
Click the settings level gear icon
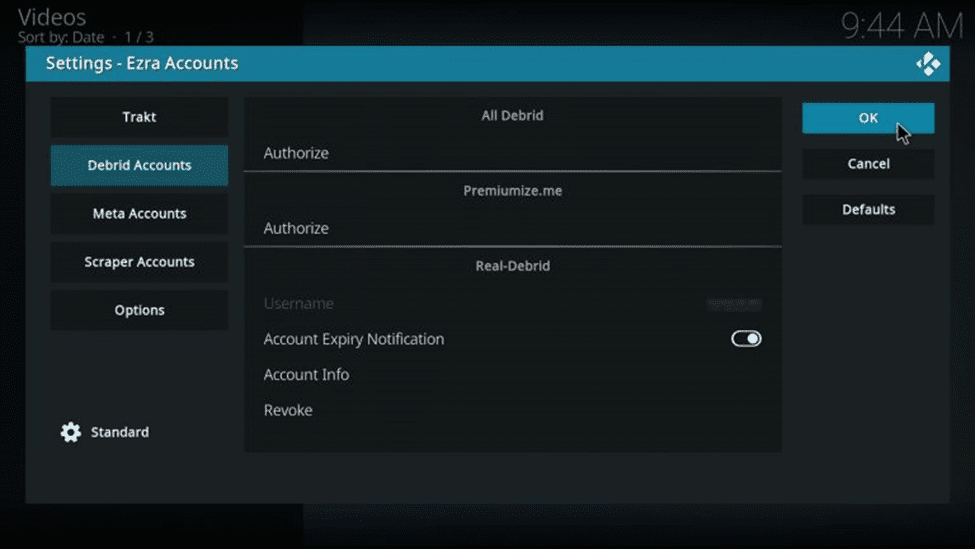(71, 432)
